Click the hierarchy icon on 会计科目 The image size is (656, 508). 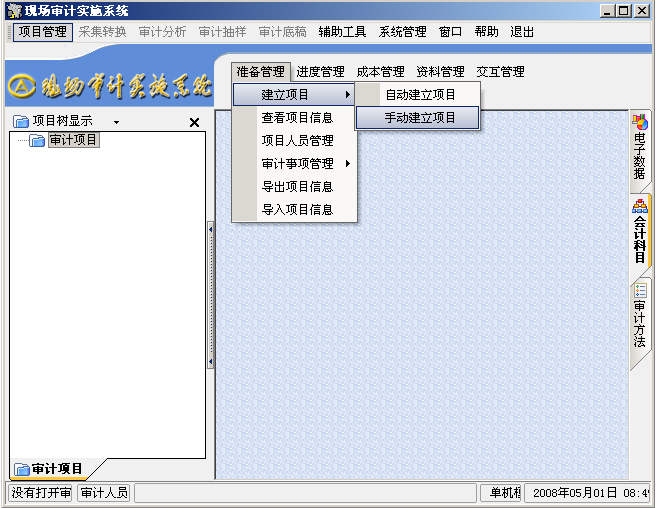click(640, 206)
